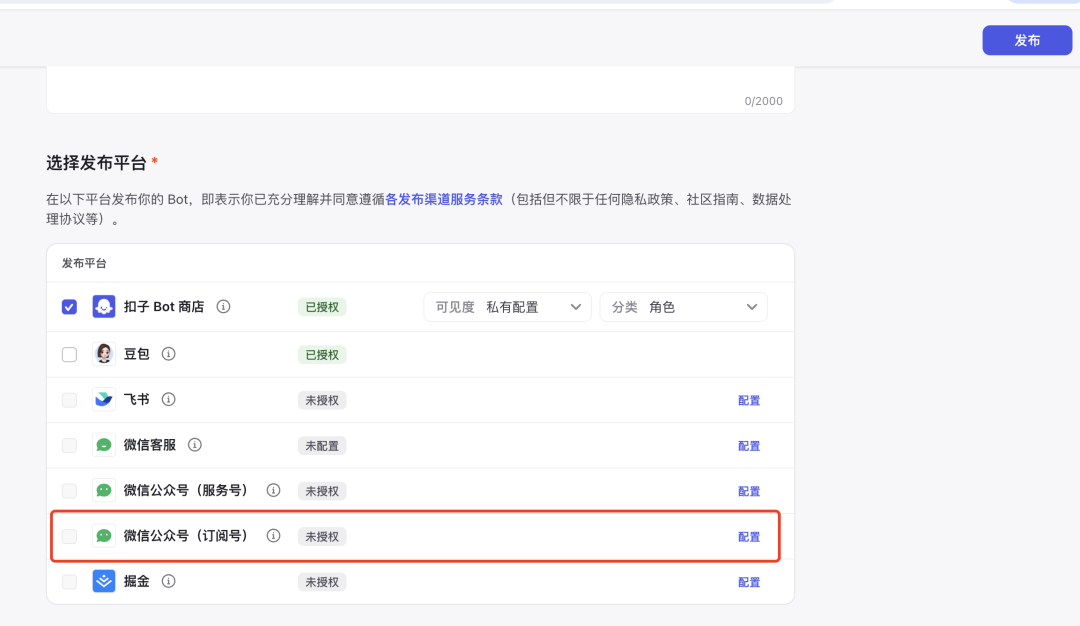This screenshot has height=626, width=1080.
Task: Click 配置 for 微信客服
Action: pyautogui.click(x=749, y=446)
